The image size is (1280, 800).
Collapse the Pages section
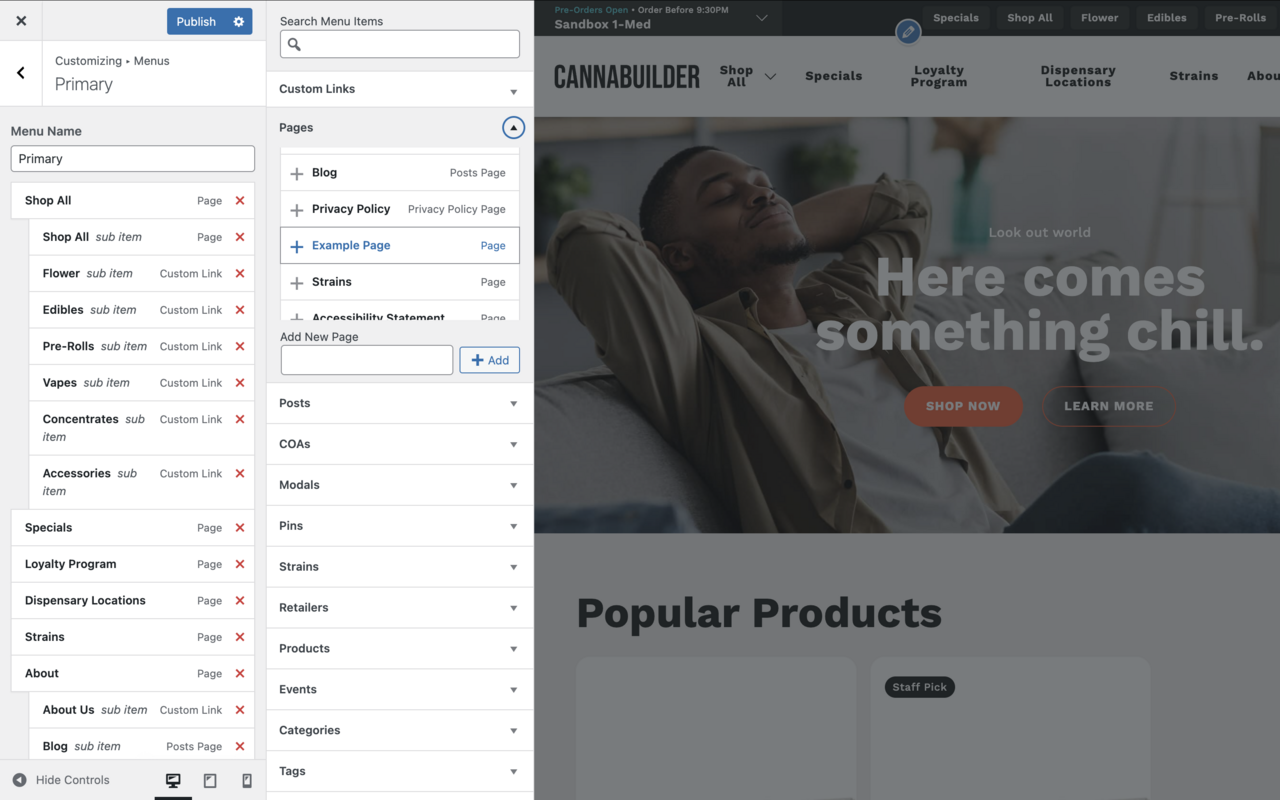point(513,128)
